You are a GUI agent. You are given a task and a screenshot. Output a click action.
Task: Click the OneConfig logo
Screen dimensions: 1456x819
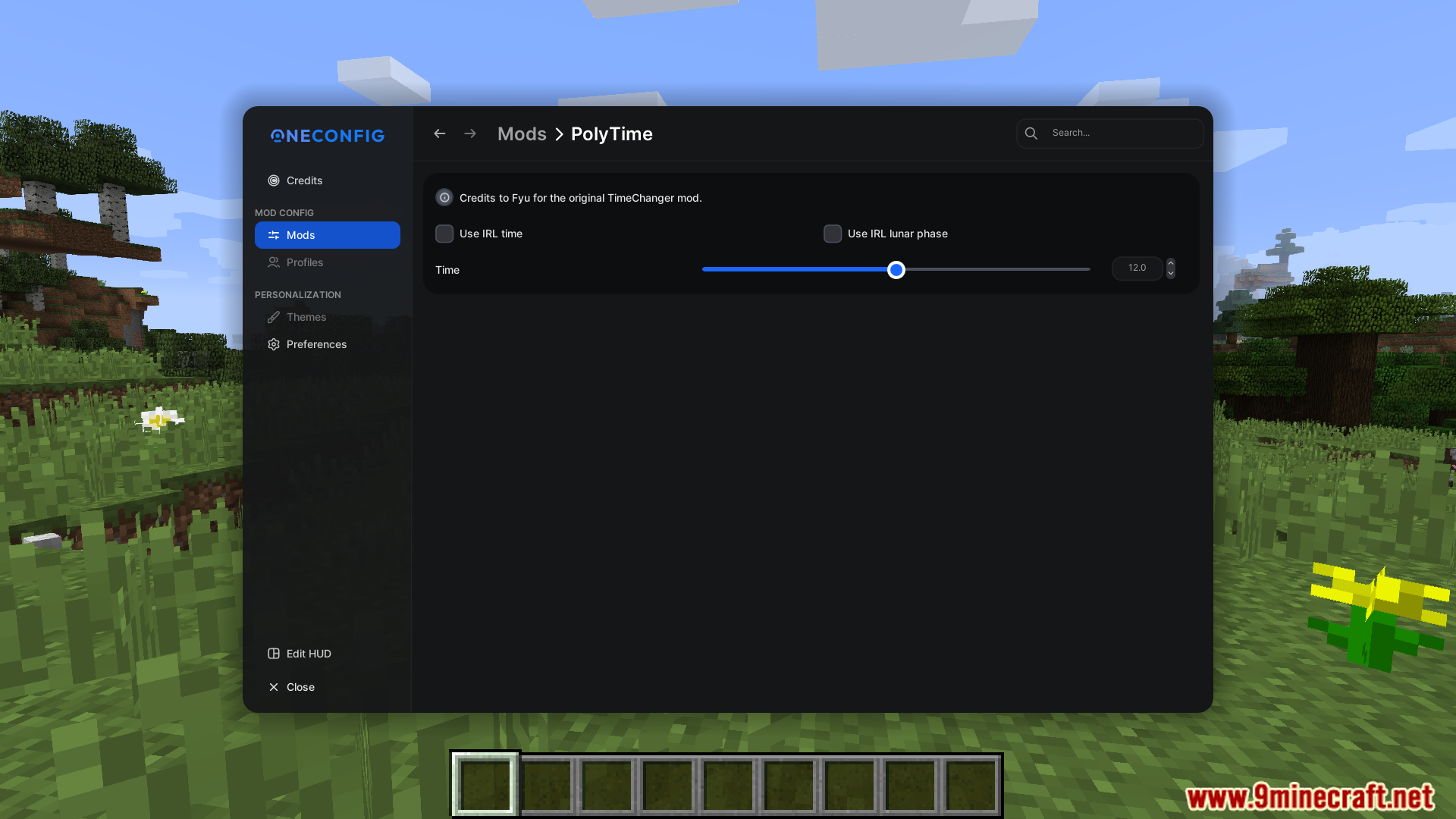(x=328, y=136)
